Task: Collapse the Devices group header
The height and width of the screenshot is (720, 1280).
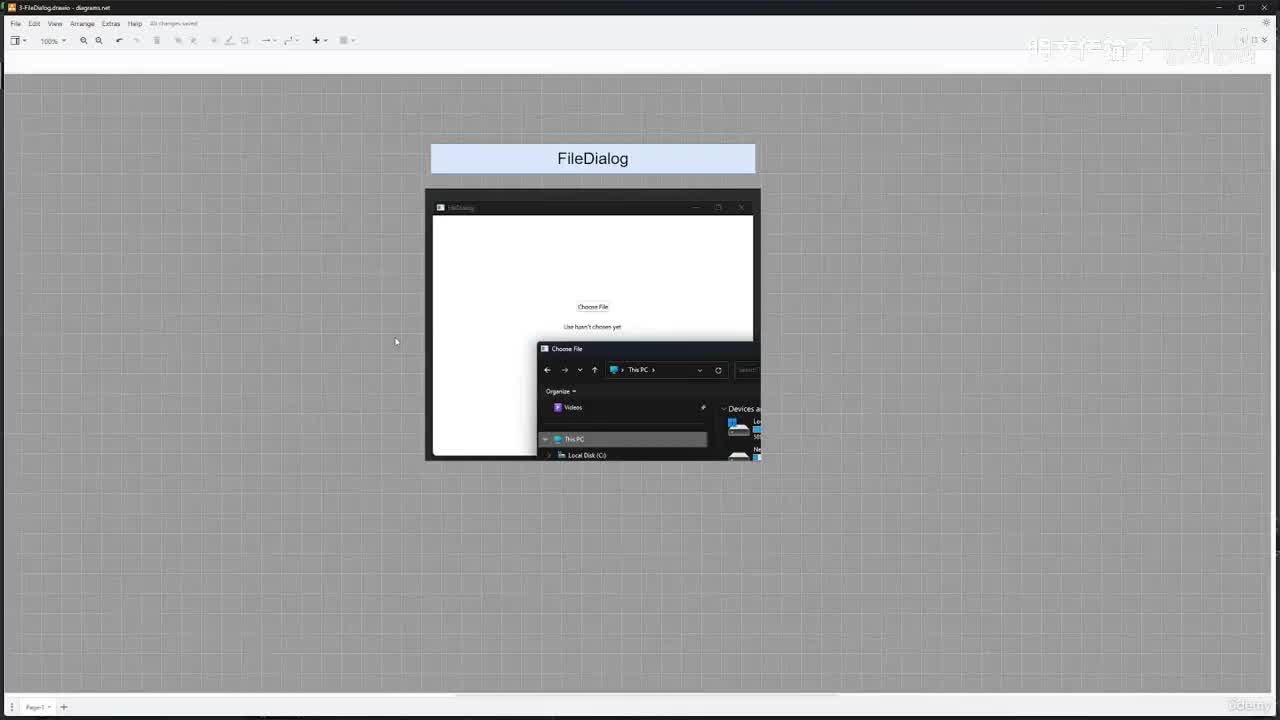Action: coord(723,409)
